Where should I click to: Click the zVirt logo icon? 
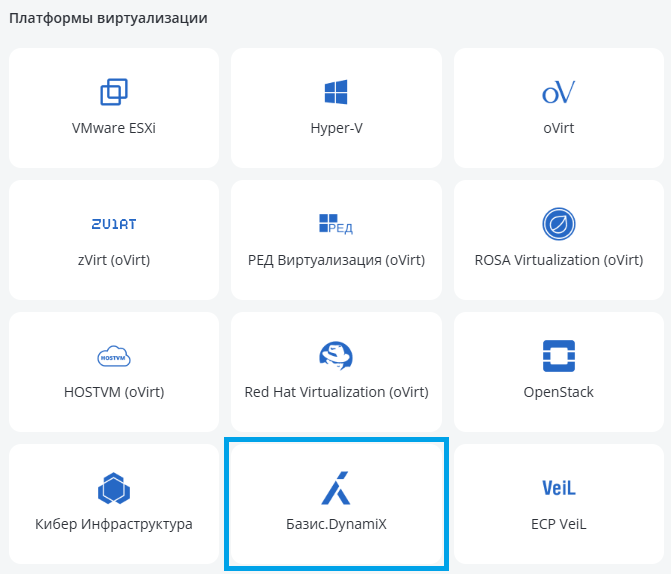114,224
